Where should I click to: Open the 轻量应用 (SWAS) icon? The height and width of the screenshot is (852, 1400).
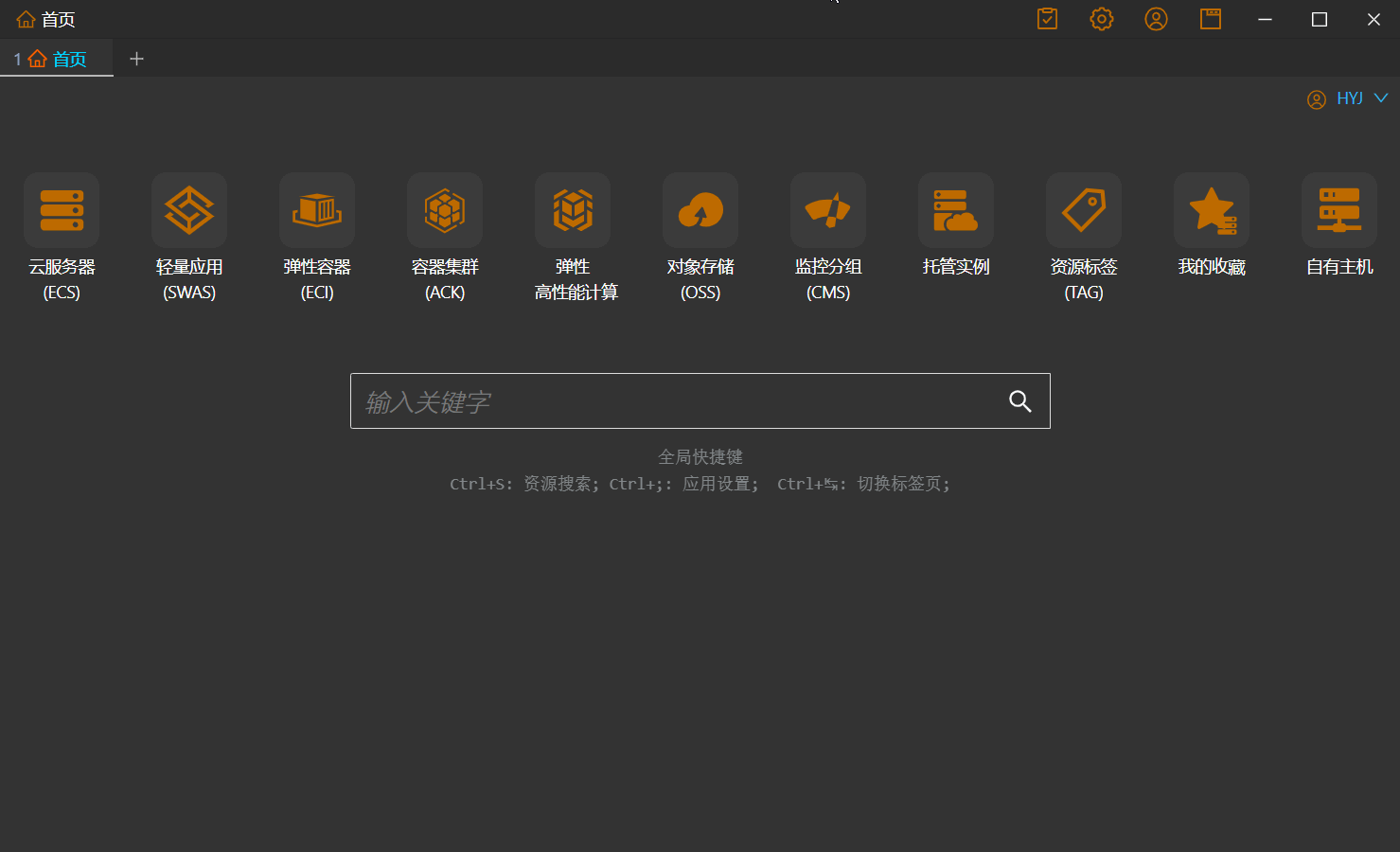pyautogui.click(x=189, y=210)
